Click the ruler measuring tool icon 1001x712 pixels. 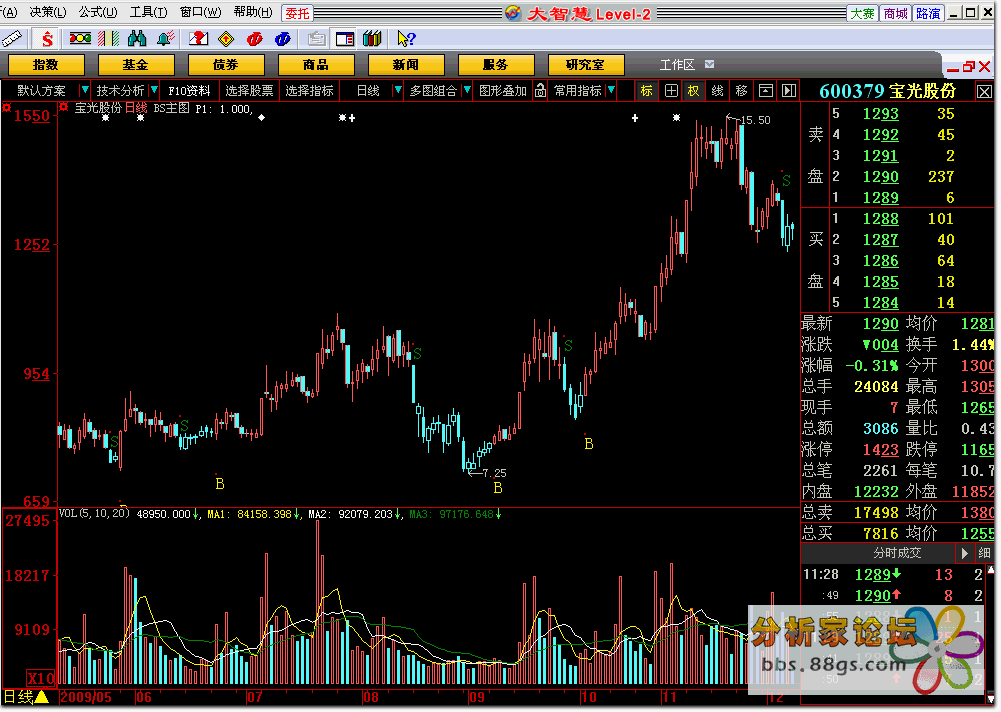12,39
